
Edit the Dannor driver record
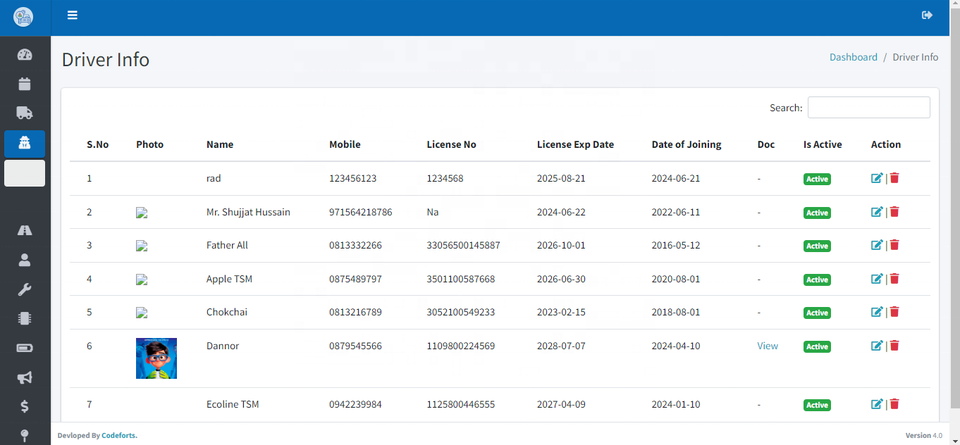877,346
